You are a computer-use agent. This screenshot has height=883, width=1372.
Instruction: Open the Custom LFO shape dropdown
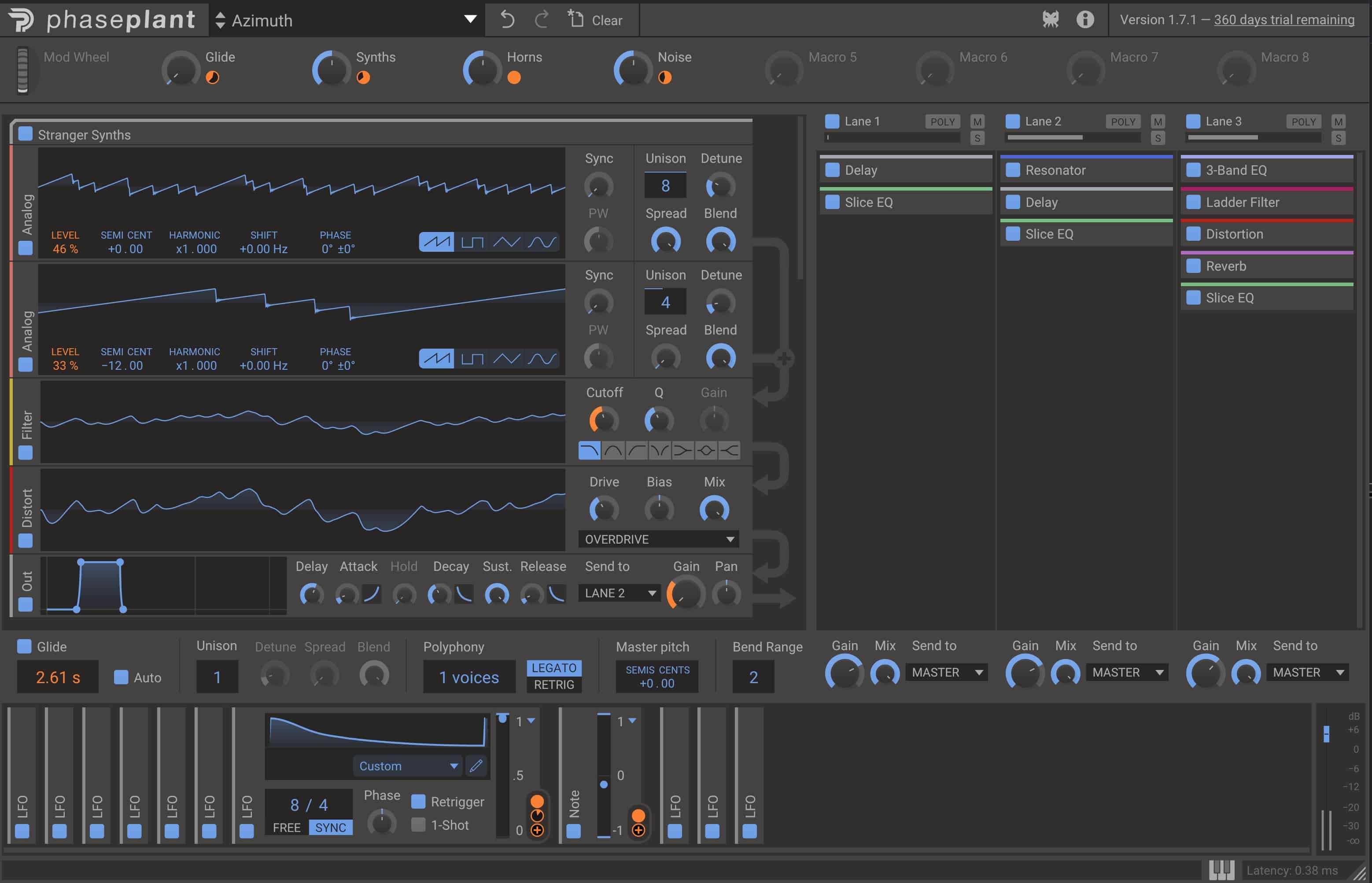[408, 766]
